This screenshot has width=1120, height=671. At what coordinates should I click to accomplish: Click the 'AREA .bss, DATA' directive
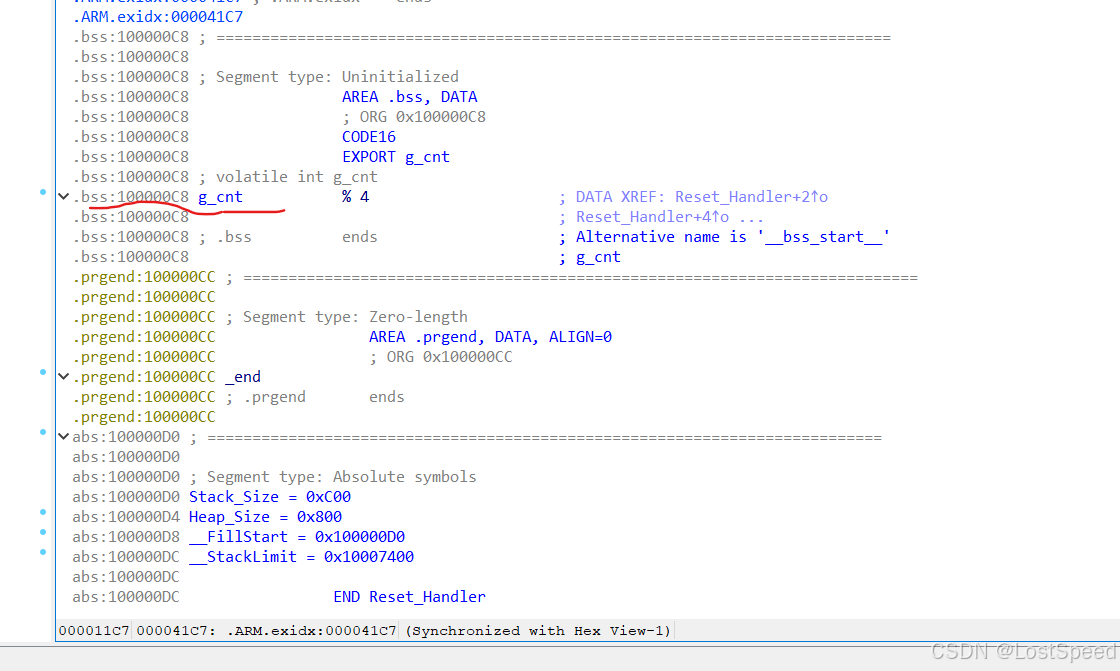pos(409,96)
